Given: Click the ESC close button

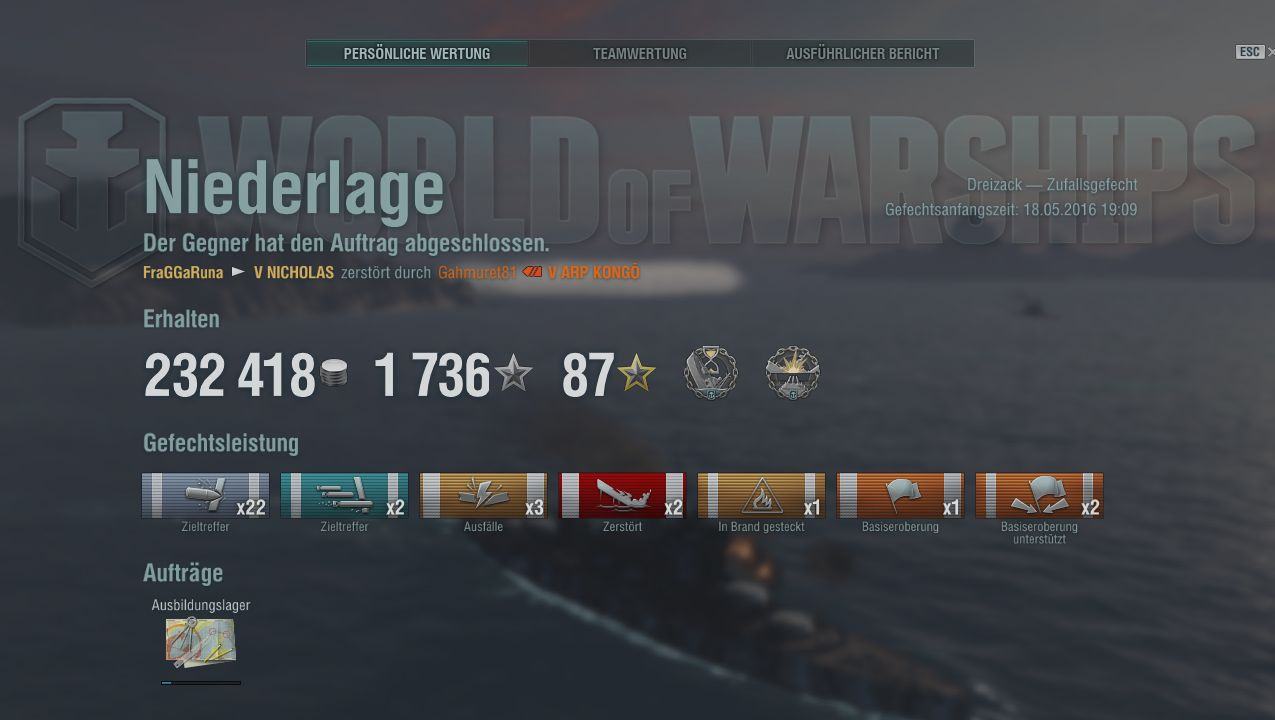Looking at the screenshot, I should pos(1250,52).
